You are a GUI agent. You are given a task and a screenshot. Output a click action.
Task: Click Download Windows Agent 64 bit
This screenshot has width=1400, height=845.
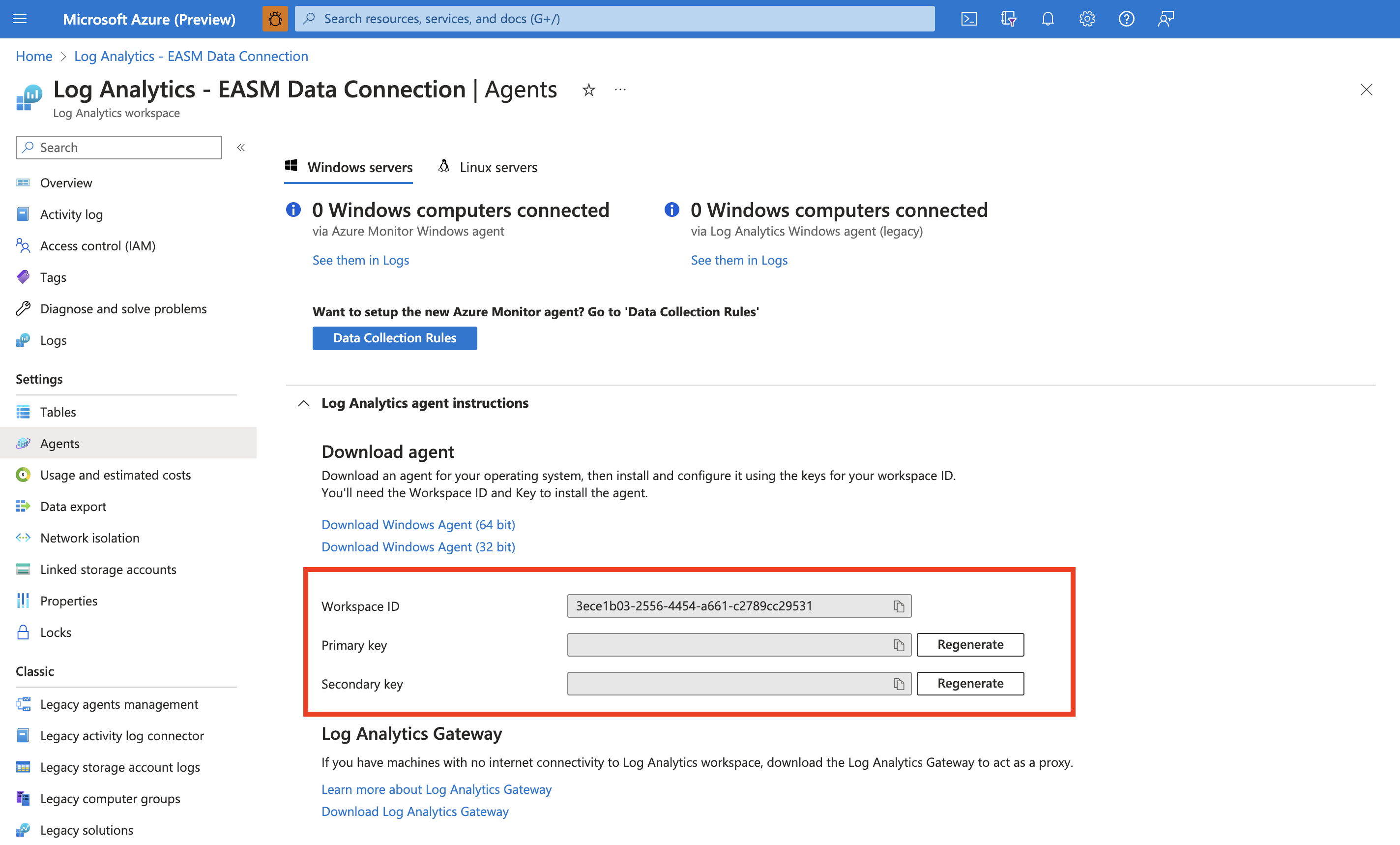[x=418, y=523]
